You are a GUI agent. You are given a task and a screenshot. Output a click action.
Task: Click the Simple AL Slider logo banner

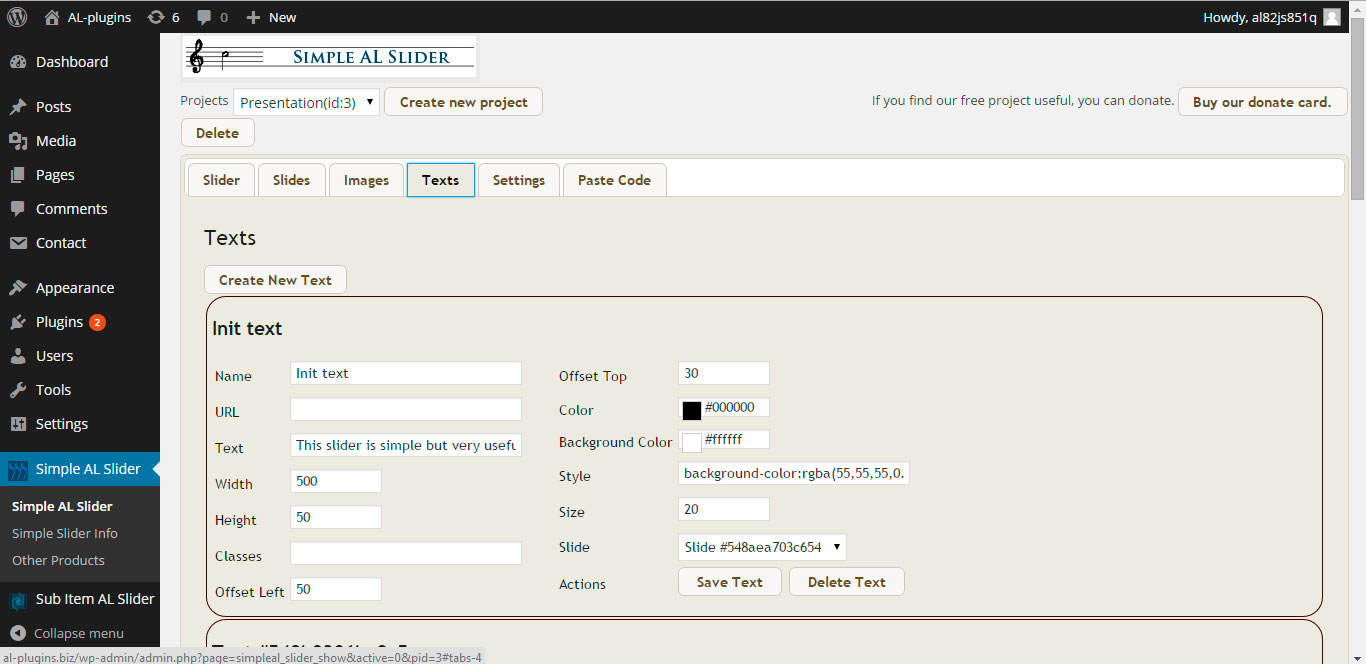pos(330,57)
